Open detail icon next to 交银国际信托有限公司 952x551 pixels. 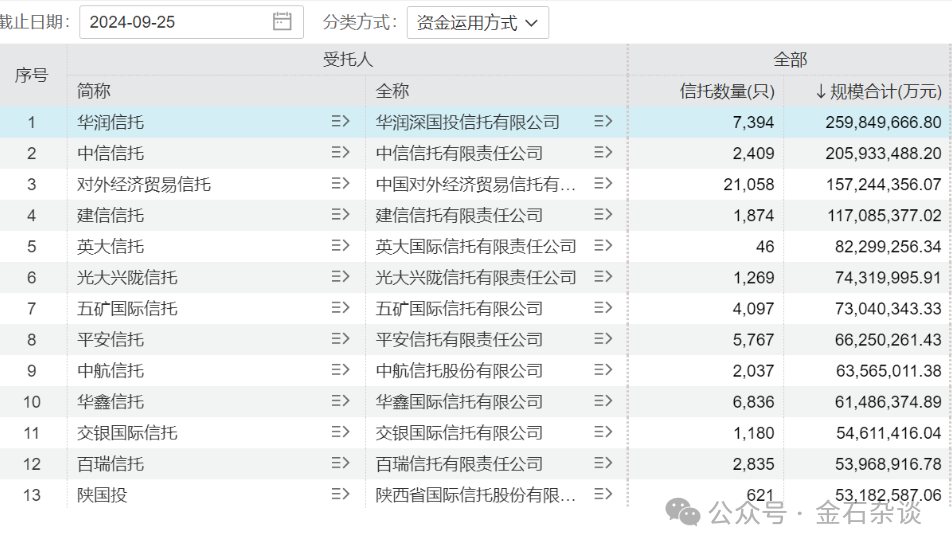point(603,432)
